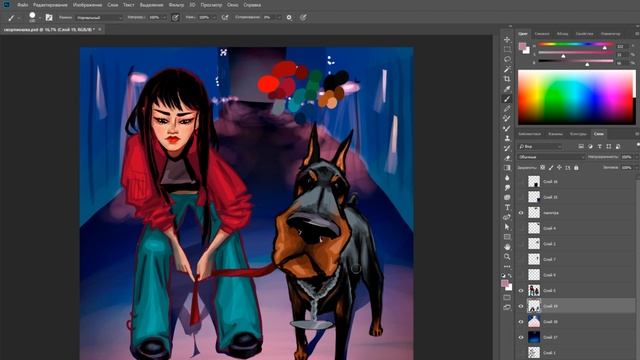Select the Hand tool
Viewport: 640px width, 360px height.
pos(507,247)
